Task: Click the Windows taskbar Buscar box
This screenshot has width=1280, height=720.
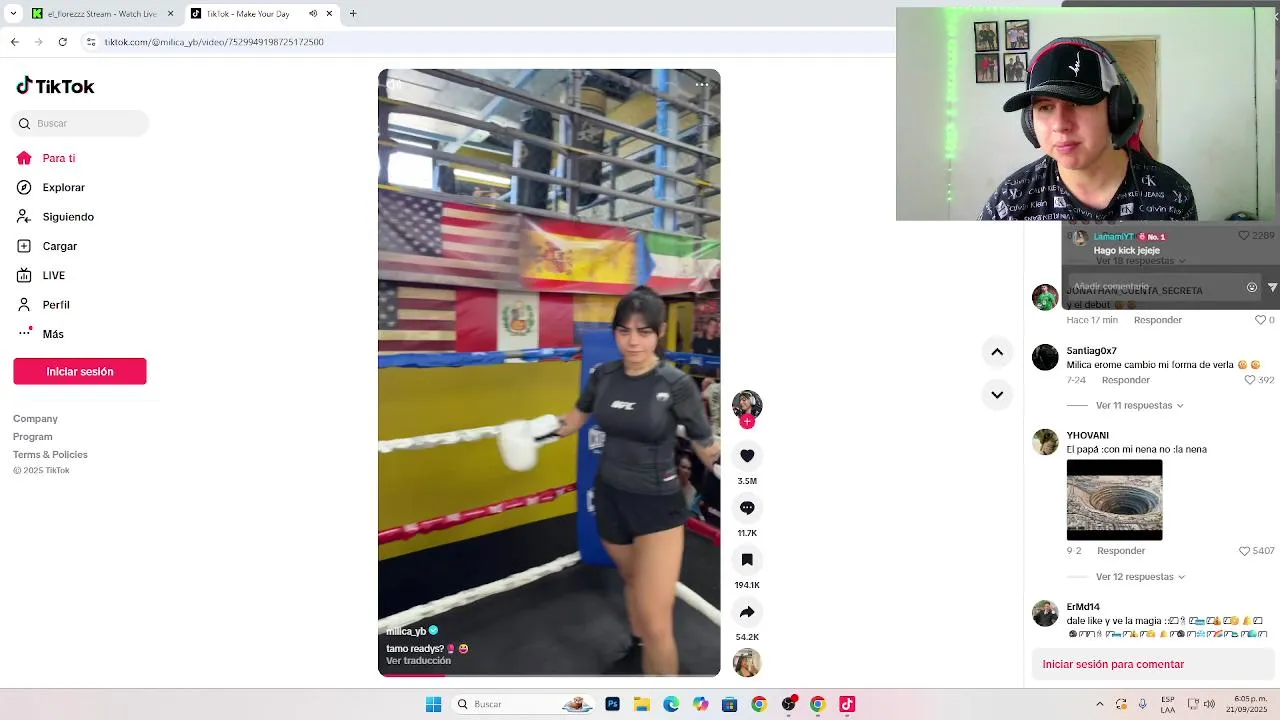Action: tap(522, 704)
